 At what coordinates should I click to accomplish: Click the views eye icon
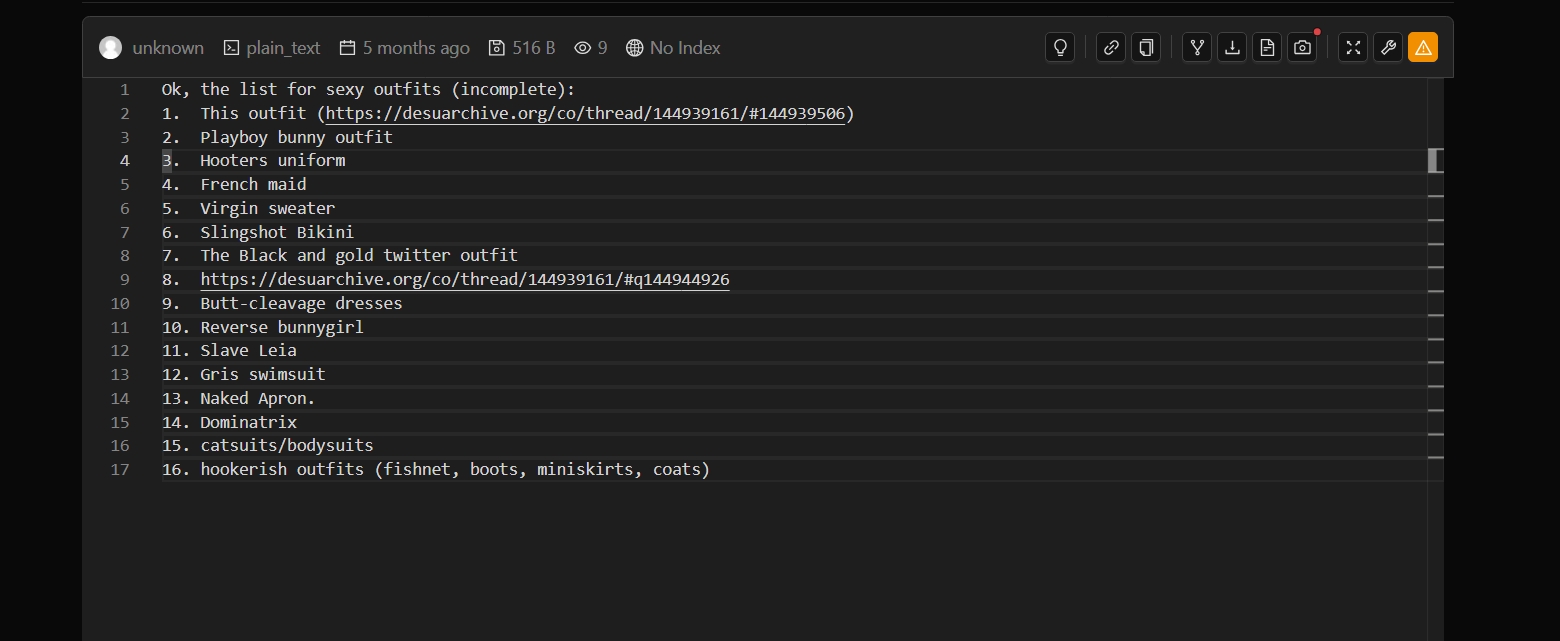[x=582, y=48]
